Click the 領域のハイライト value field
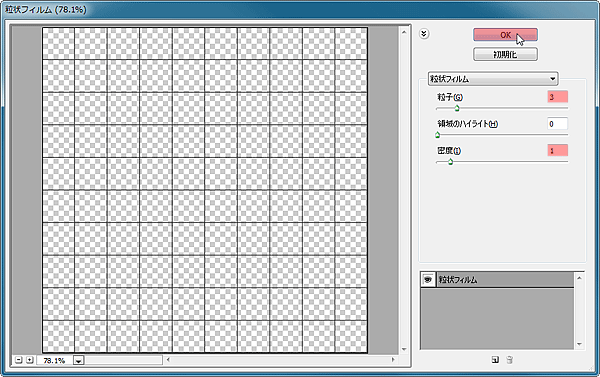 pyautogui.click(x=558, y=124)
